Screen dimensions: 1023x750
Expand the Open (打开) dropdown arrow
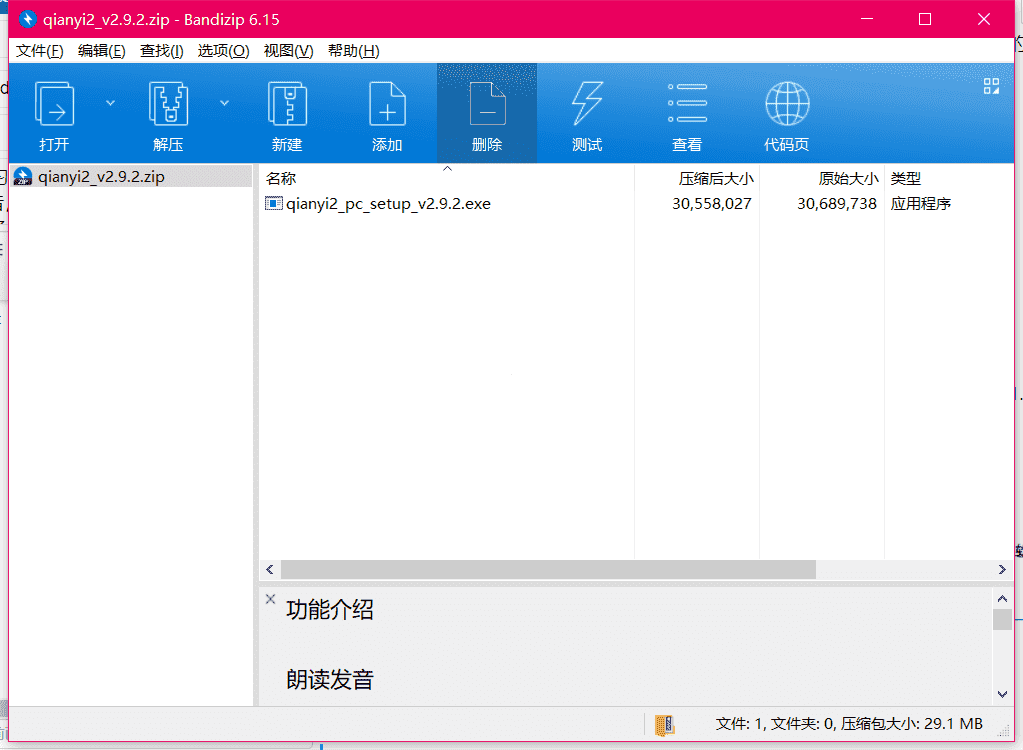110,103
